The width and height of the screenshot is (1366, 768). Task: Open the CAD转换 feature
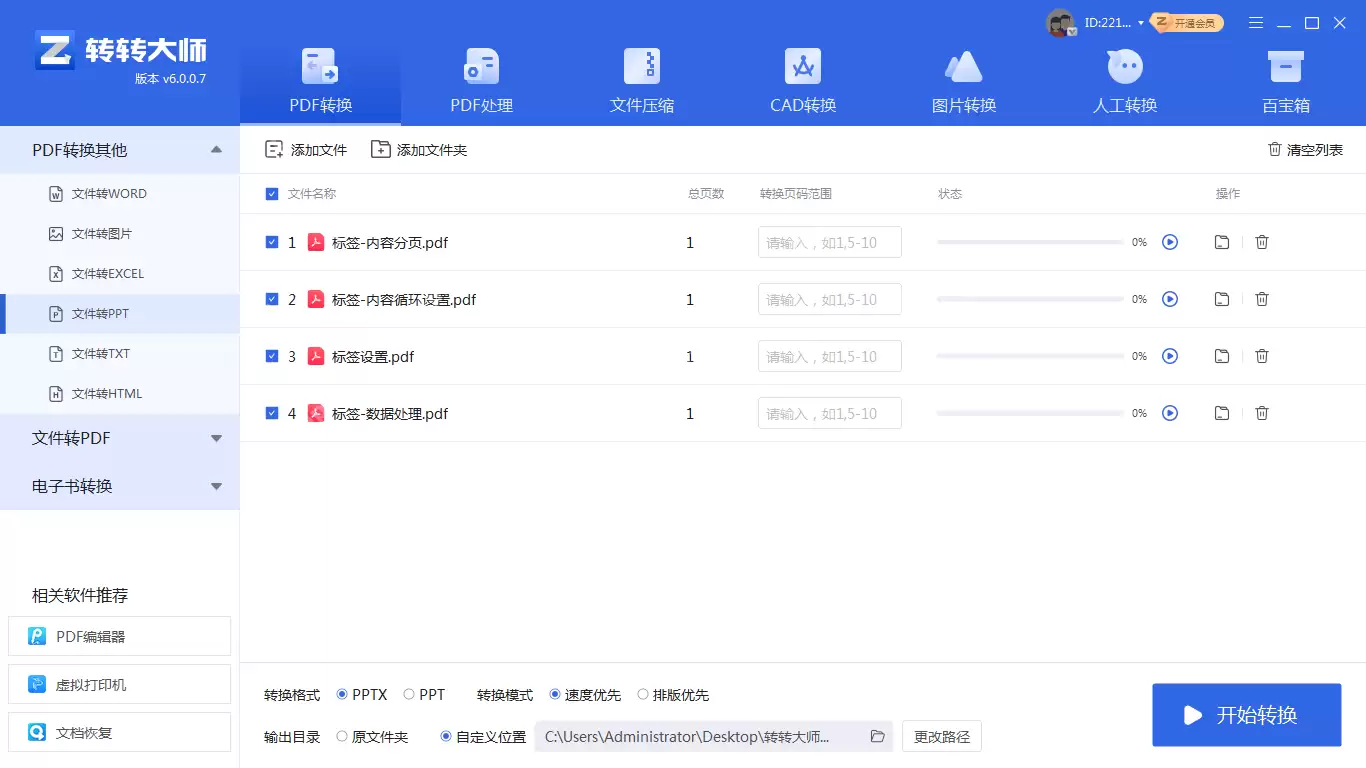tap(802, 80)
